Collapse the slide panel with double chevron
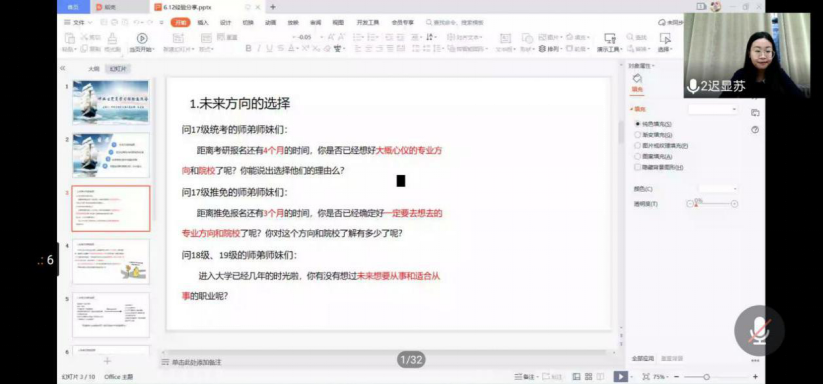The height and width of the screenshot is (384, 823). pos(62,68)
